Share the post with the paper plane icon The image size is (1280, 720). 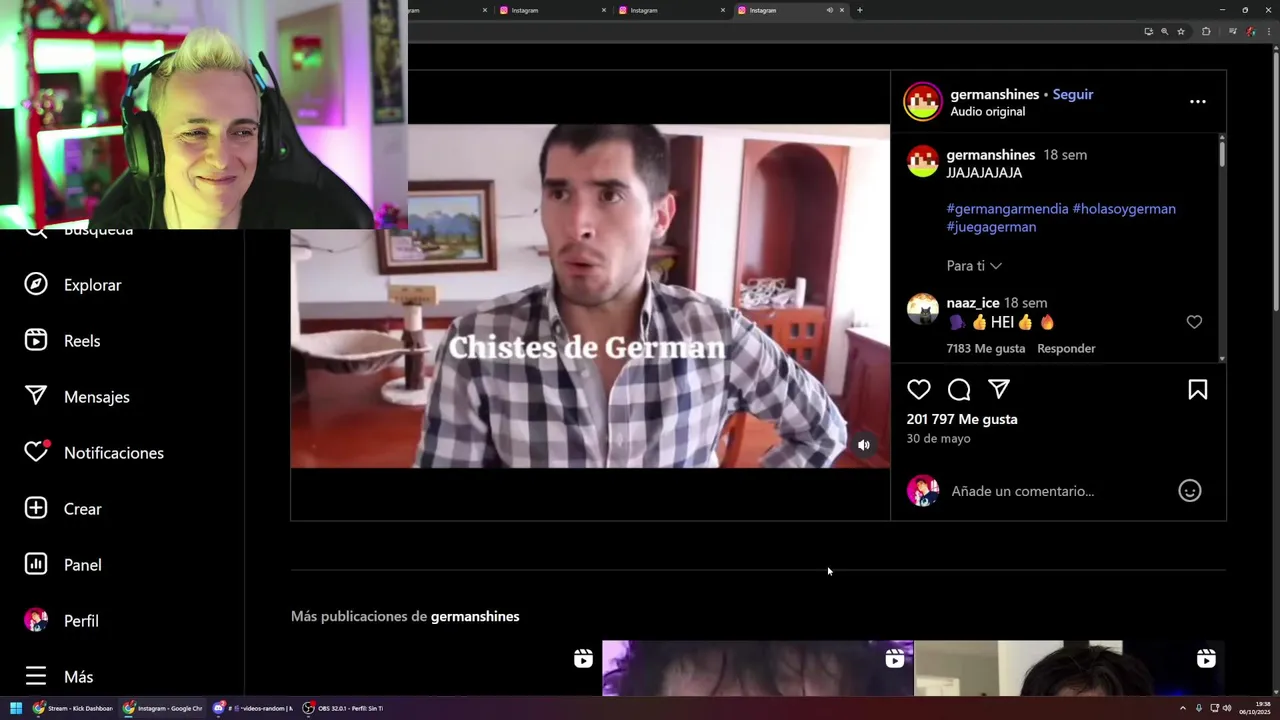pyautogui.click(x=999, y=390)
